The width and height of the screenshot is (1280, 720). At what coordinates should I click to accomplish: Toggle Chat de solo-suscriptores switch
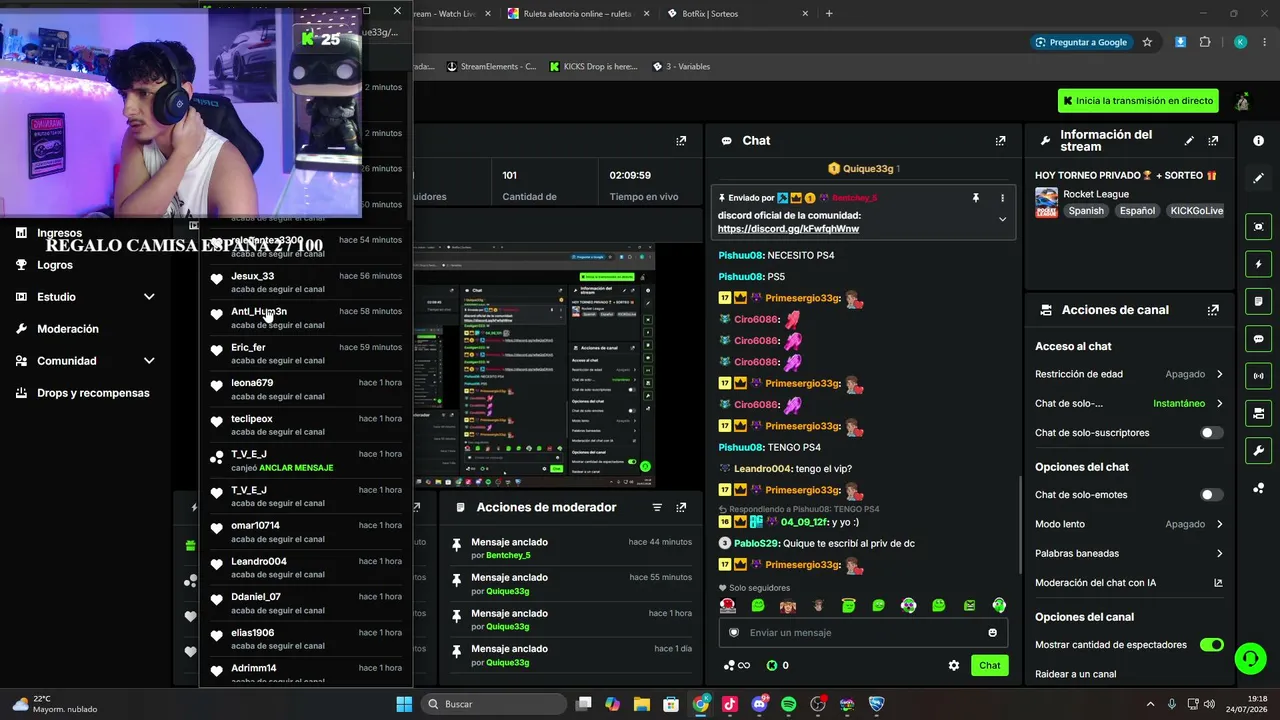[x=1211, y=433]
